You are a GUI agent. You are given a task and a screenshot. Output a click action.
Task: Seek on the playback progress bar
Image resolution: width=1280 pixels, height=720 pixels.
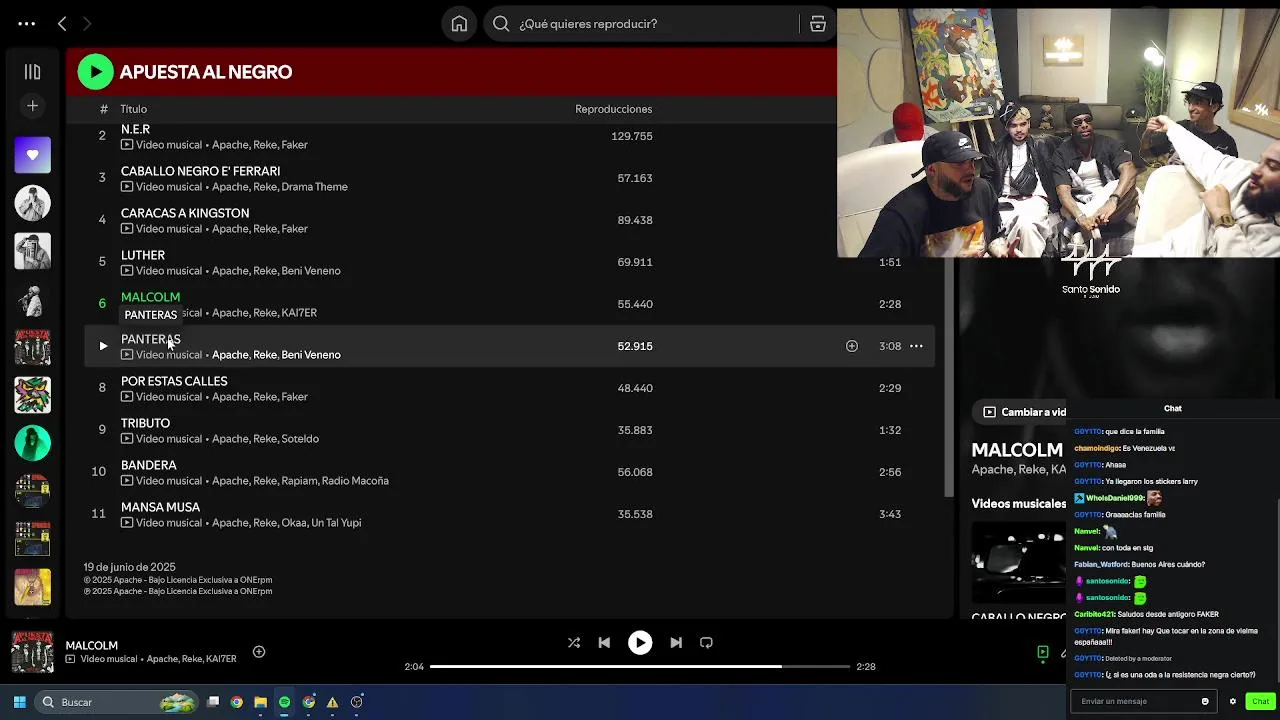click(x=640, y=666)
